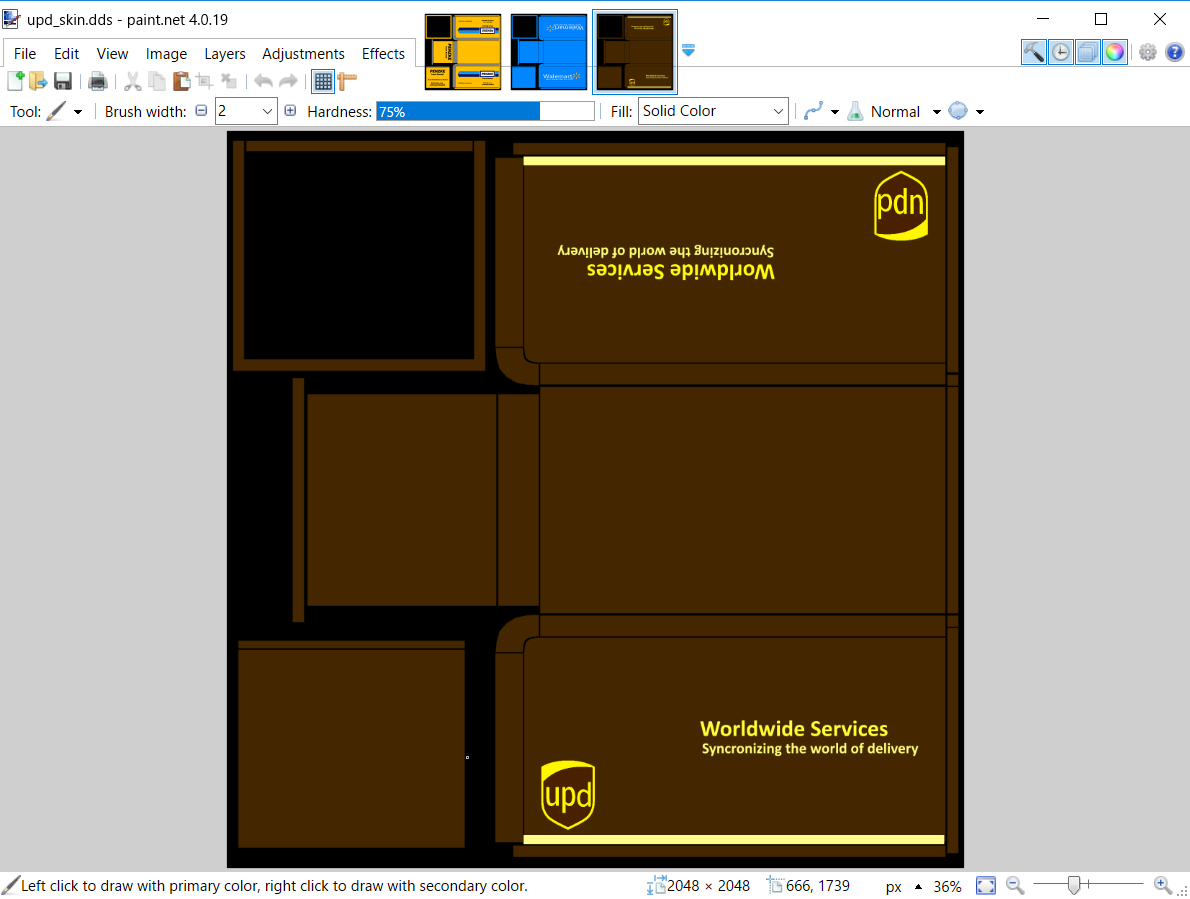Toggle the rulers display

pyautogui.click(x=347, y=80)
